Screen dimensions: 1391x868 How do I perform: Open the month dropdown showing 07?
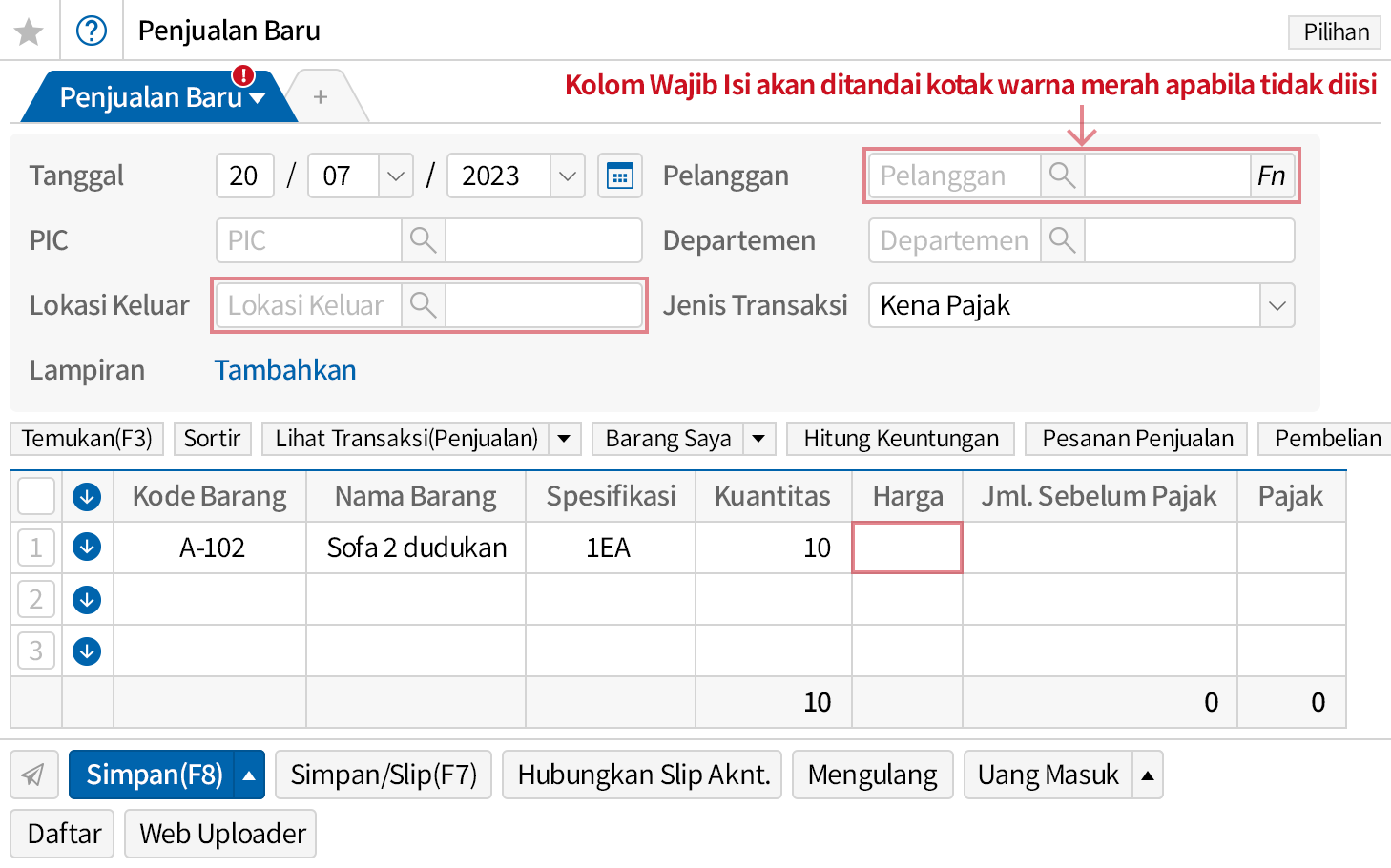395,176
